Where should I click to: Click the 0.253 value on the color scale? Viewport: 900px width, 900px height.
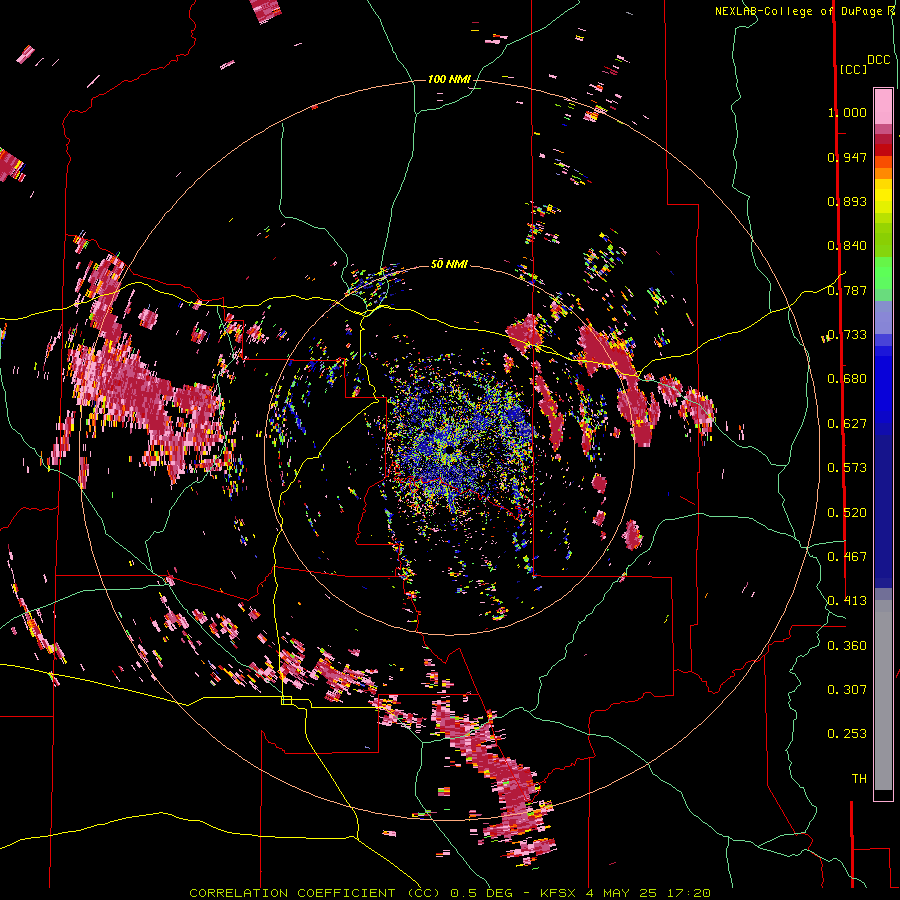click(x=847, y=734)
